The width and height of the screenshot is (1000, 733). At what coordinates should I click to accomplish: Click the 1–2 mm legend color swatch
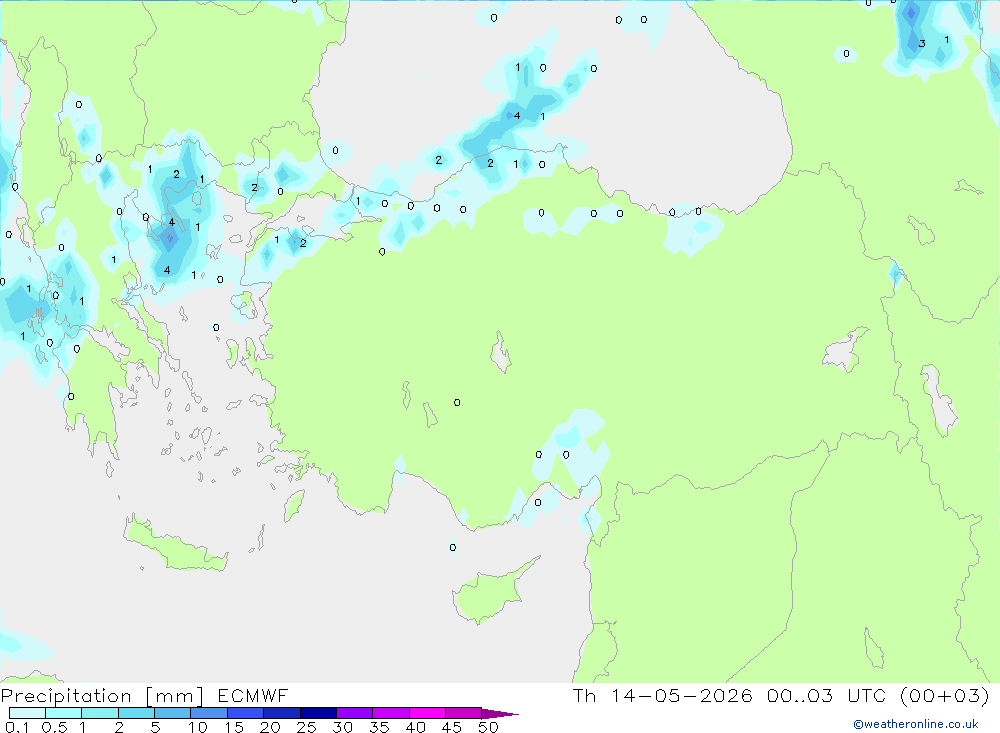(100, 713)
